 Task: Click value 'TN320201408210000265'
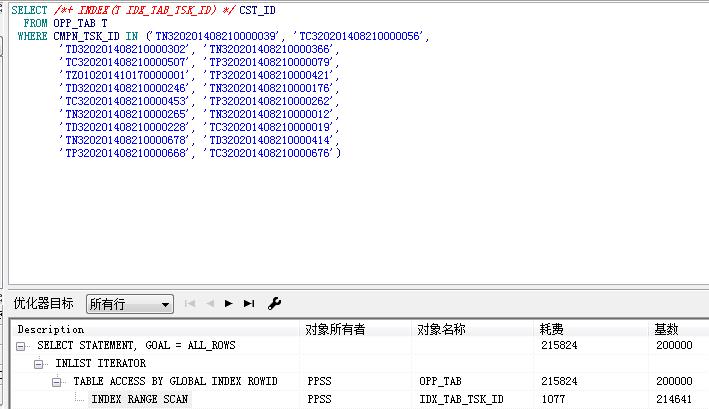(x=125, y=114)
